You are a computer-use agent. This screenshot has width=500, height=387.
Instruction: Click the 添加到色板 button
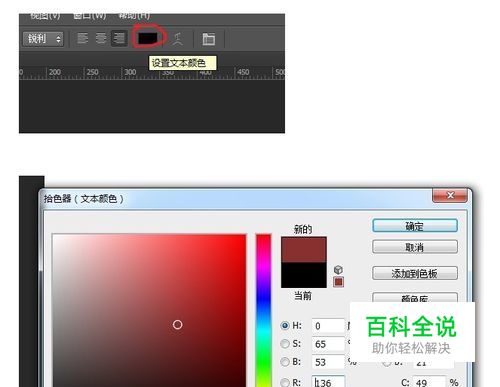tap(415, 273)
